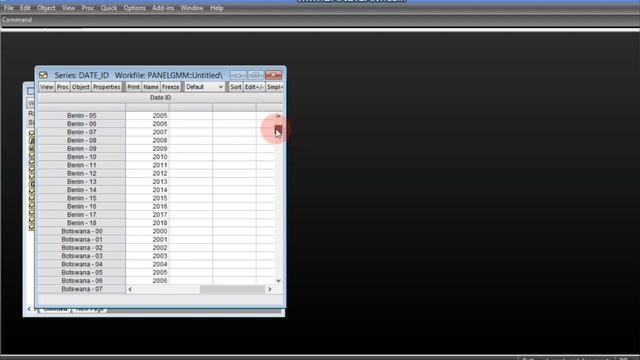640x360 pixels.
Task: Click the cell value 2009 for Benin - 09
Action: point(147,149)
